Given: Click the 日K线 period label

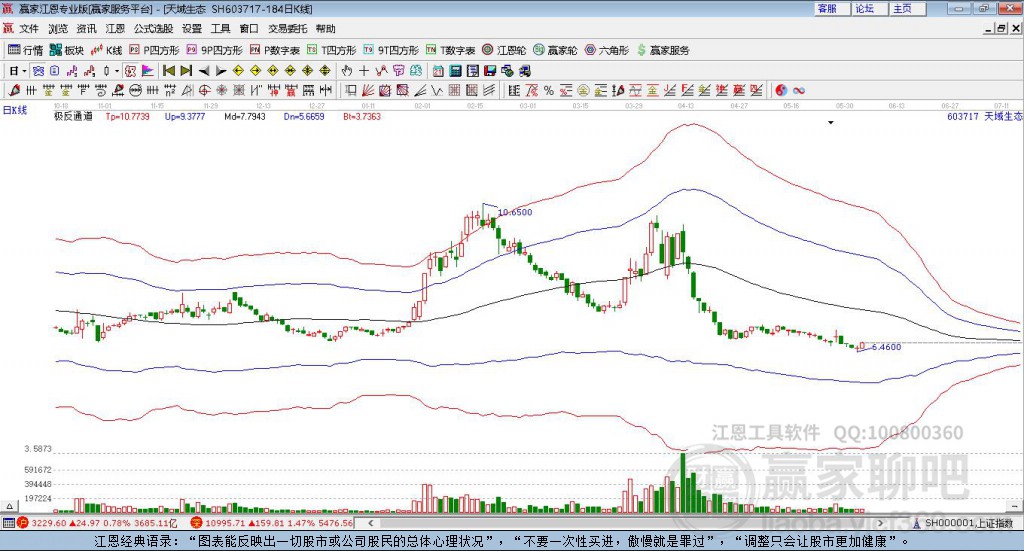Looking at the screenshot, I should click(14, 110).
